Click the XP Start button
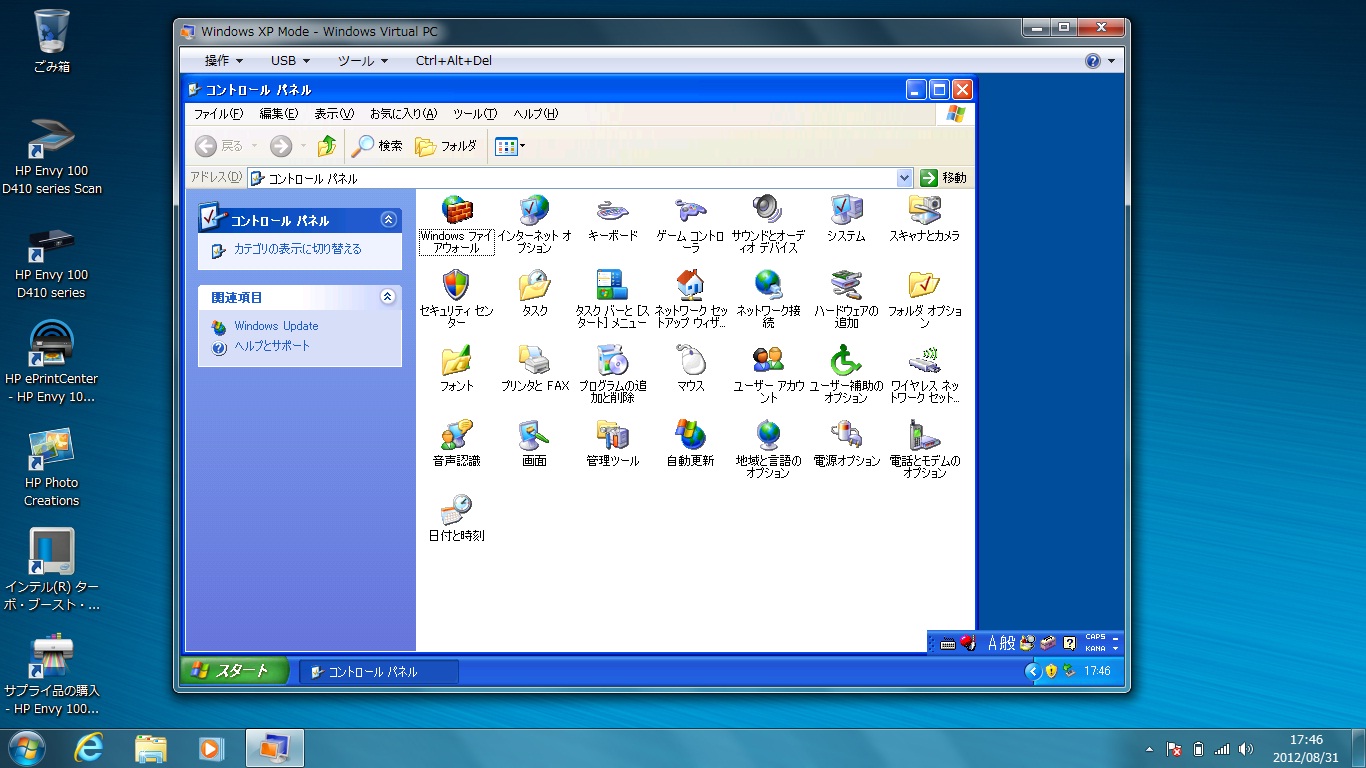Viewport: 1366px width, 768px height. tap(234, 671)
